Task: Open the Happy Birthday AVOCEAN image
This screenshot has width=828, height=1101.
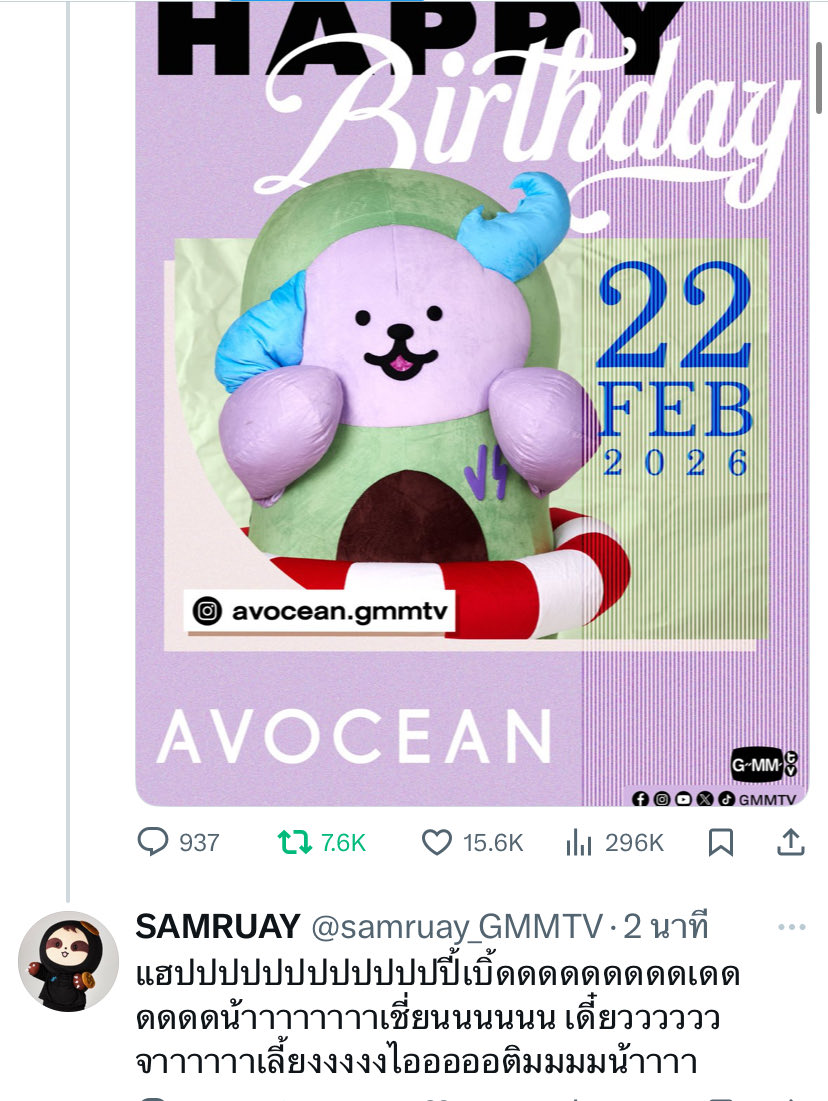Action: pyautogui.click(x=472, y=403)
